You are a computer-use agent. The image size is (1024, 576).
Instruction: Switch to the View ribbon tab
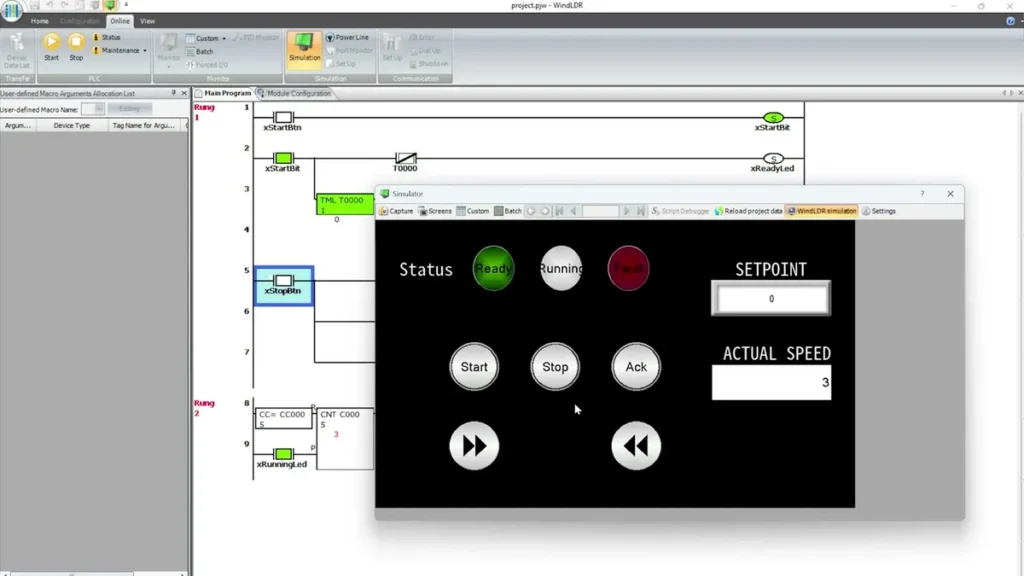coord(148,21)
